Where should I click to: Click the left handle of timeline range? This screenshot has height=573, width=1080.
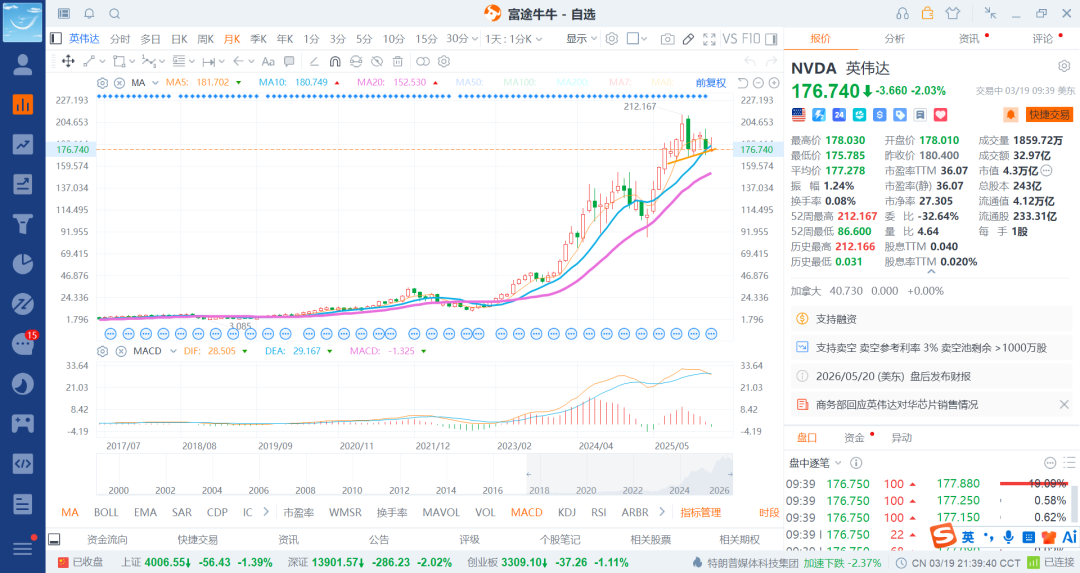pos(529,474)
